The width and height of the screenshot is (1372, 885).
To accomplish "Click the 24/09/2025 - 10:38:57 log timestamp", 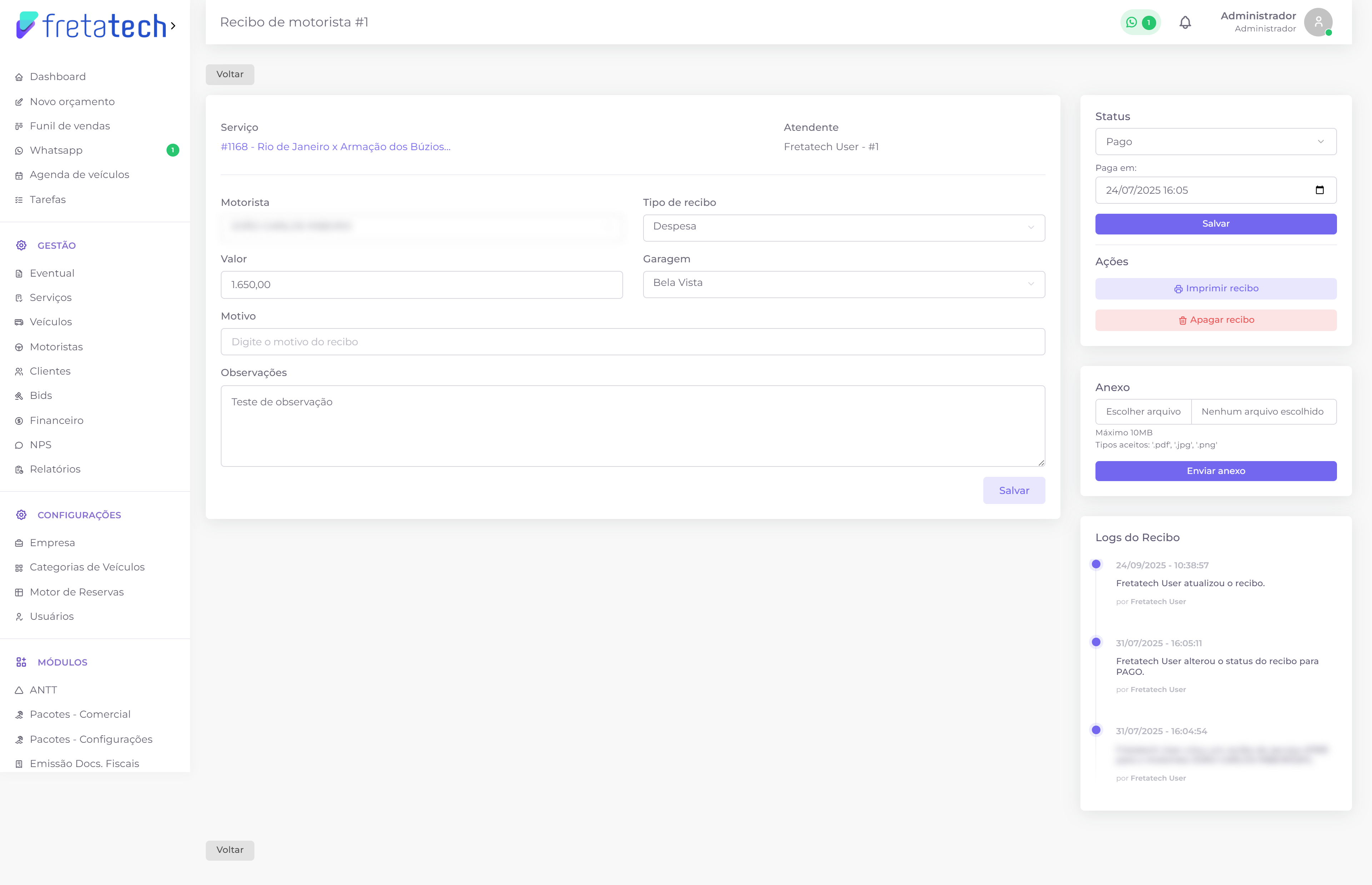I will click(1162, 565).
